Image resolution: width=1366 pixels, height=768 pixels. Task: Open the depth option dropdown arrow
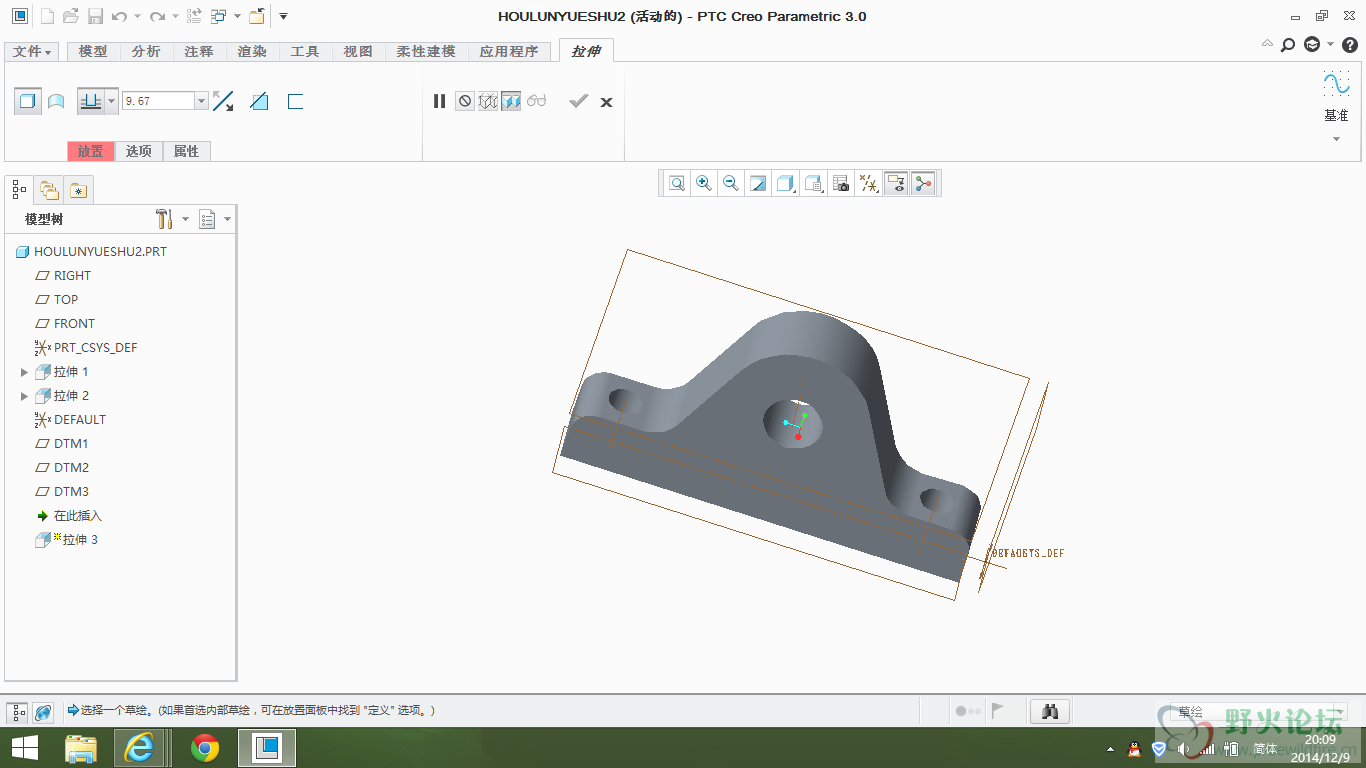pos(112,101)
